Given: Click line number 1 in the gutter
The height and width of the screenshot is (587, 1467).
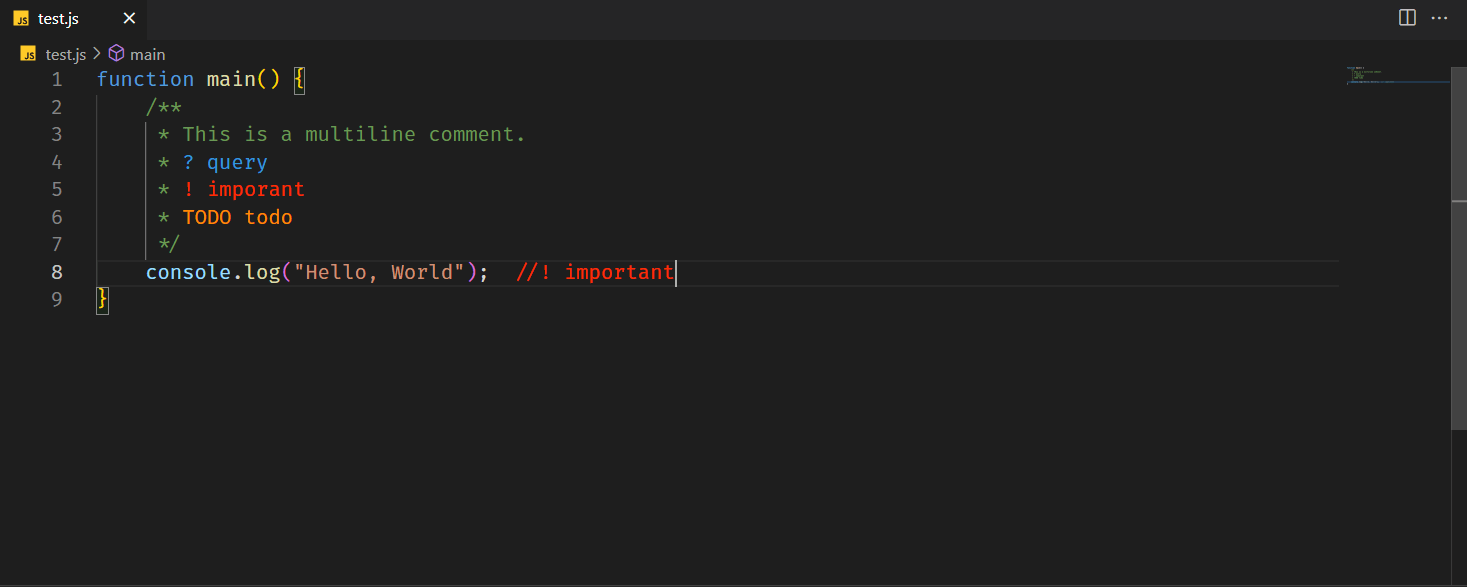Looking at the screenshot, I should pyautogui.click(x=57, y=79).
